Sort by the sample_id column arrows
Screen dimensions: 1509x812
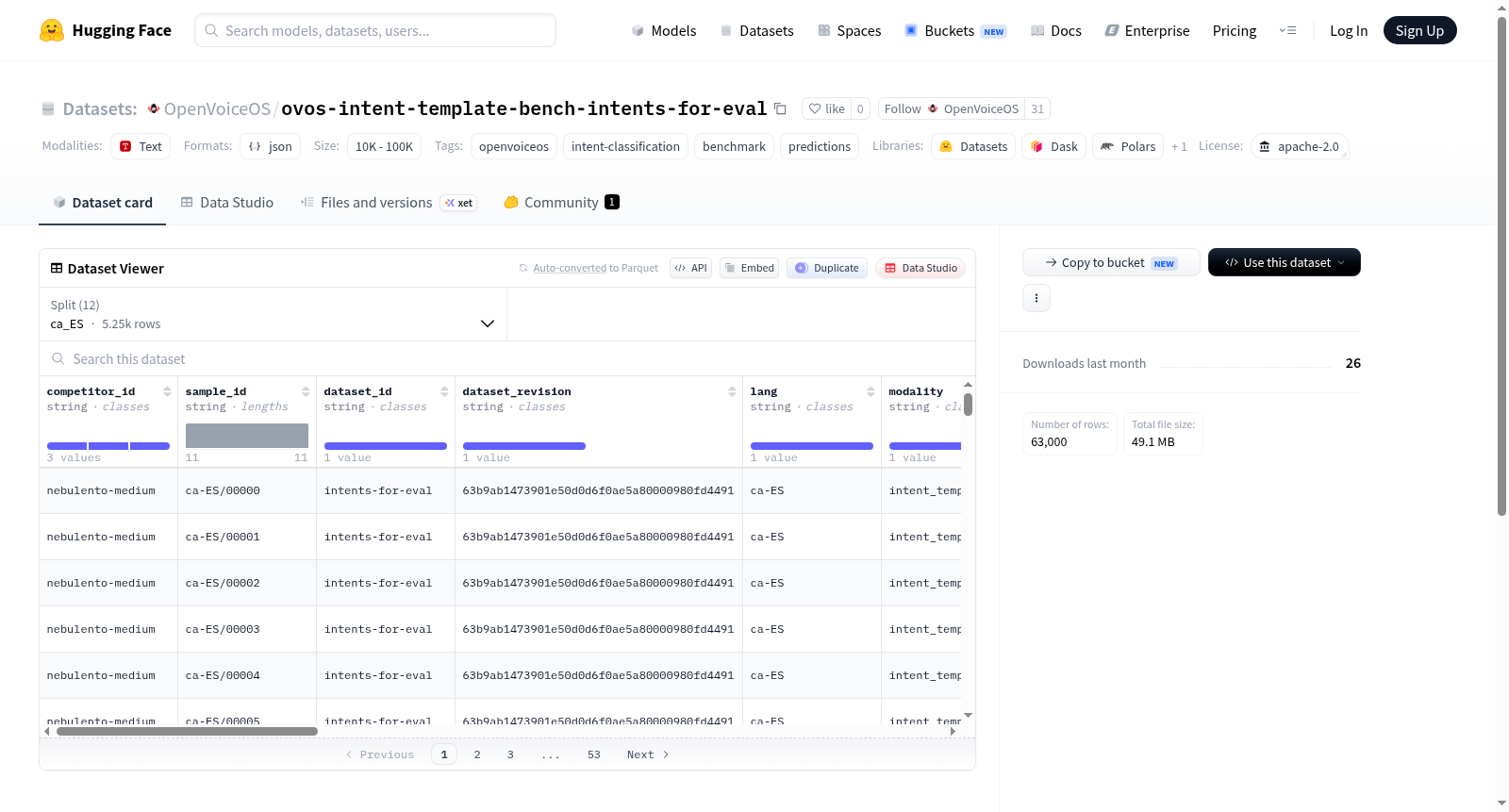306,391
